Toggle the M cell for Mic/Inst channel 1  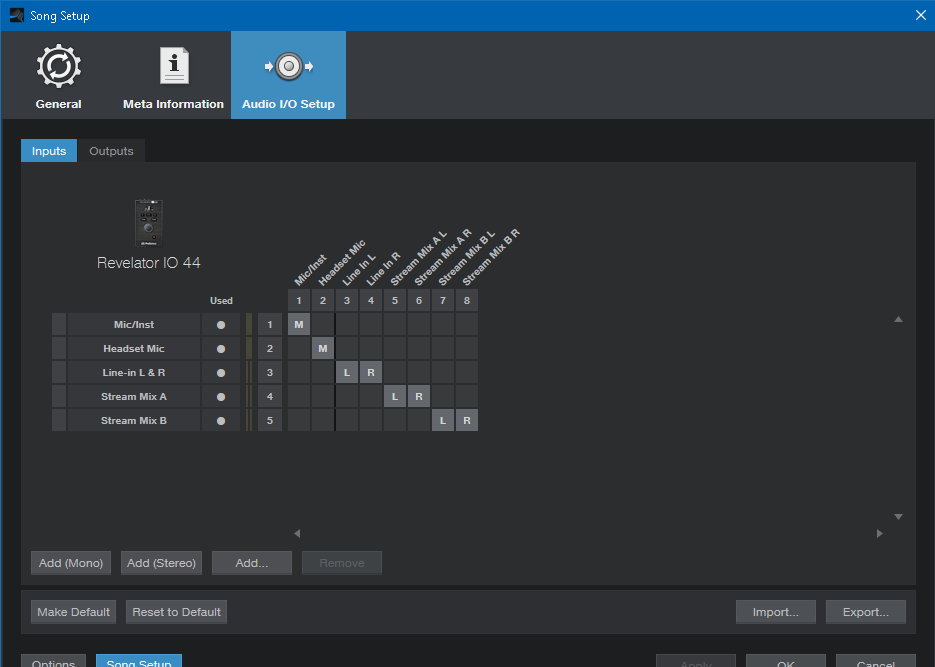299,324
